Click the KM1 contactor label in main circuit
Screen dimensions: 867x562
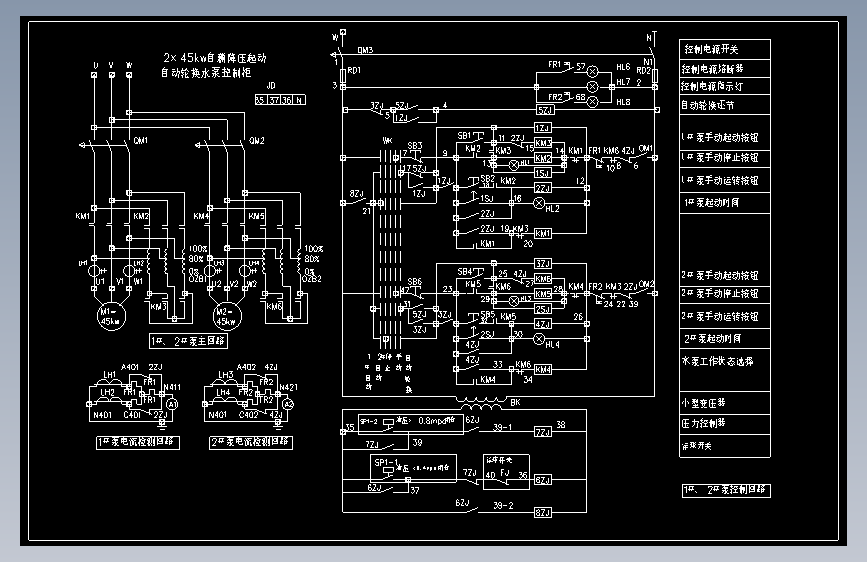click(82, 216)
